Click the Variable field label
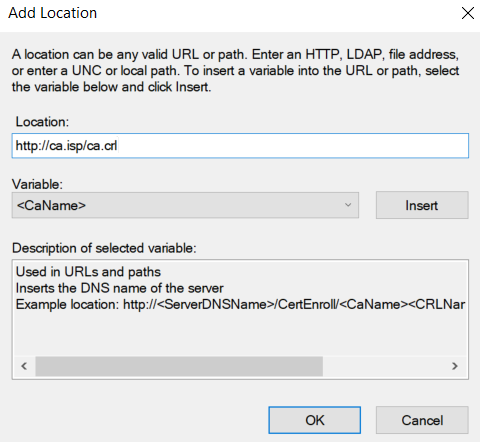480x442 pixels. click(37, 184)
